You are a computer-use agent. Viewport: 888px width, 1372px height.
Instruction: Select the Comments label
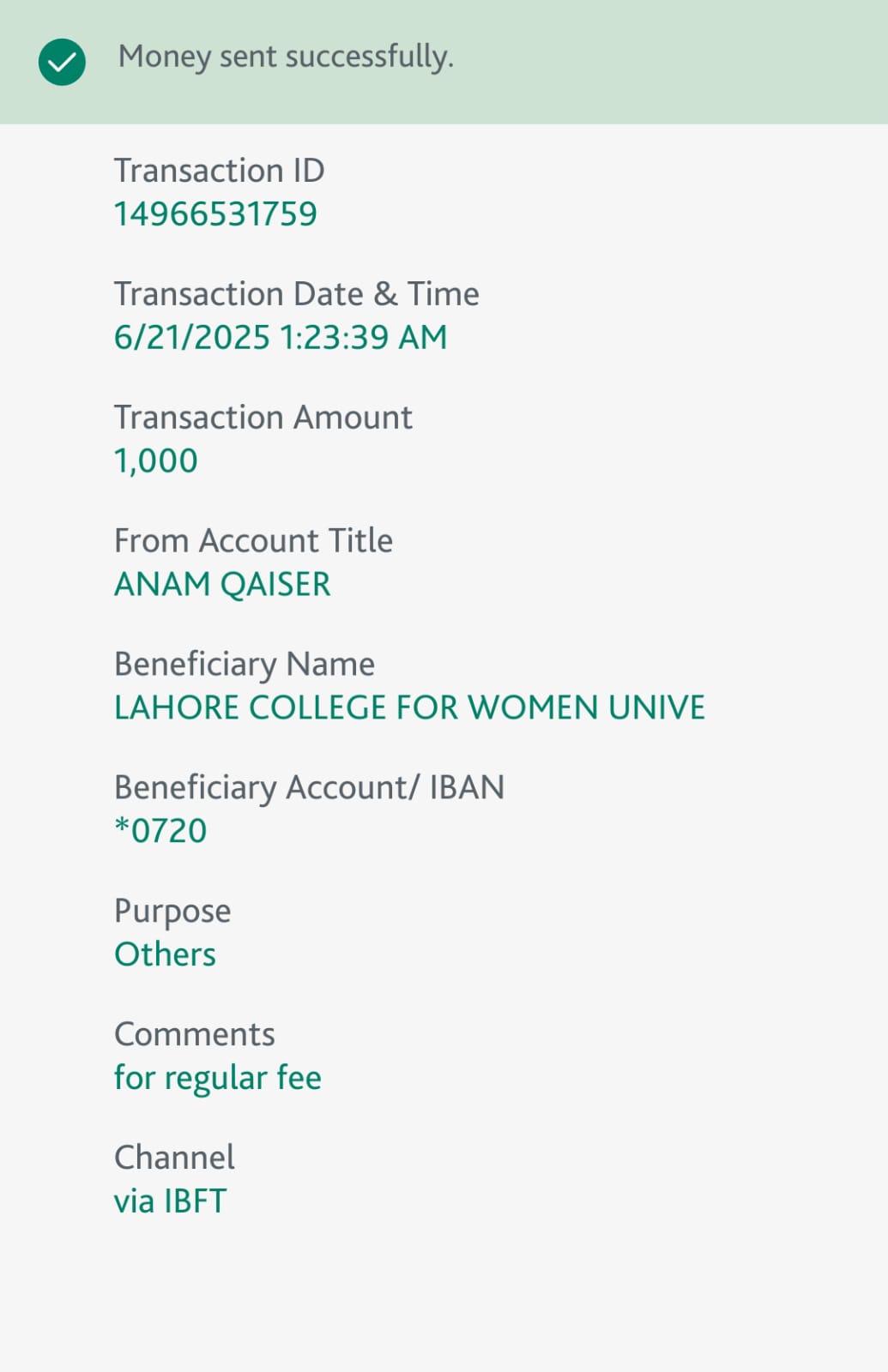point(195,1035)
